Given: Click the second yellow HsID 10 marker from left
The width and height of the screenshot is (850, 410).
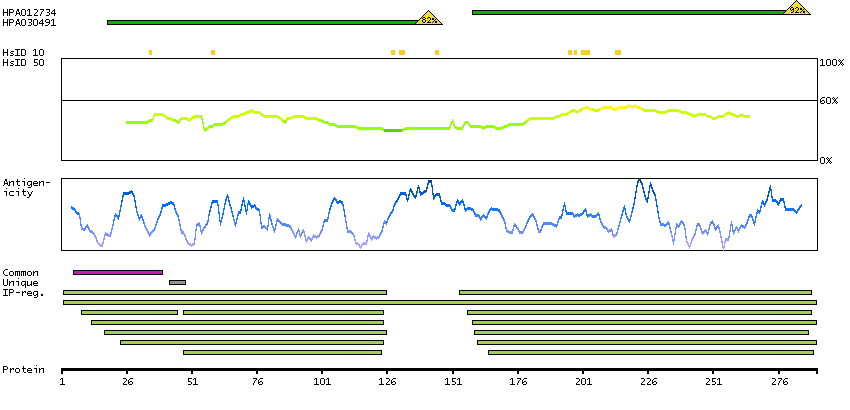Looking at the screenshot, I should click(x=213, y=52).
